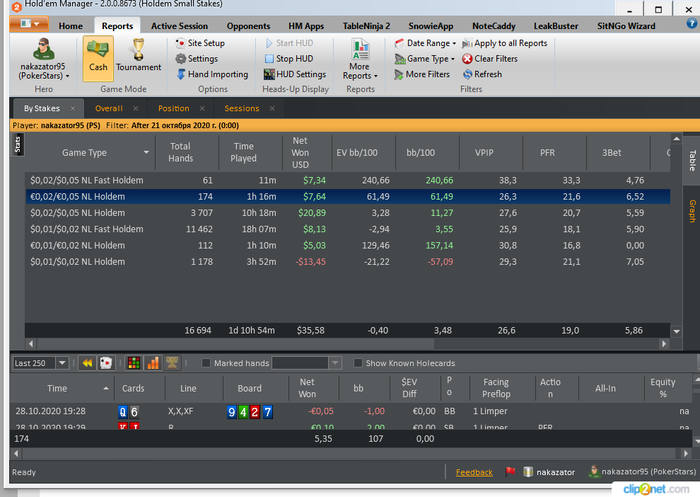Open the LeakBuster tab
This screenshot has width=700, height=497.
click(556, 26)
